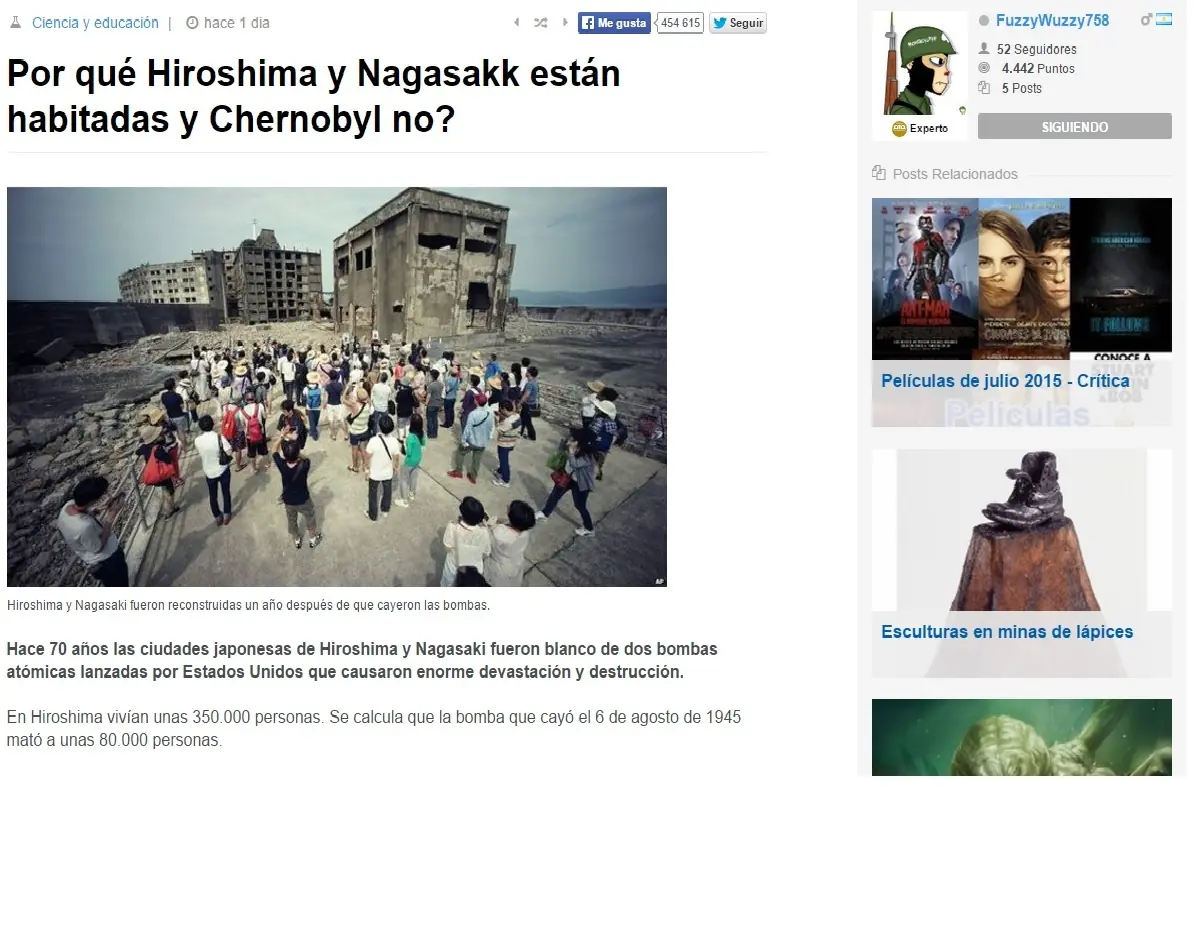
Task: Click the gray online status dot
Action: coord(984,21)
